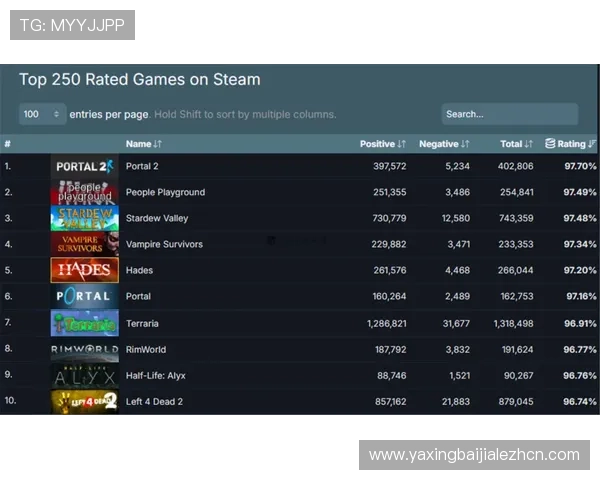Open the Stardew Valley thumbnail image
Viewport: 600px width, 480px height.
(85, 218)
